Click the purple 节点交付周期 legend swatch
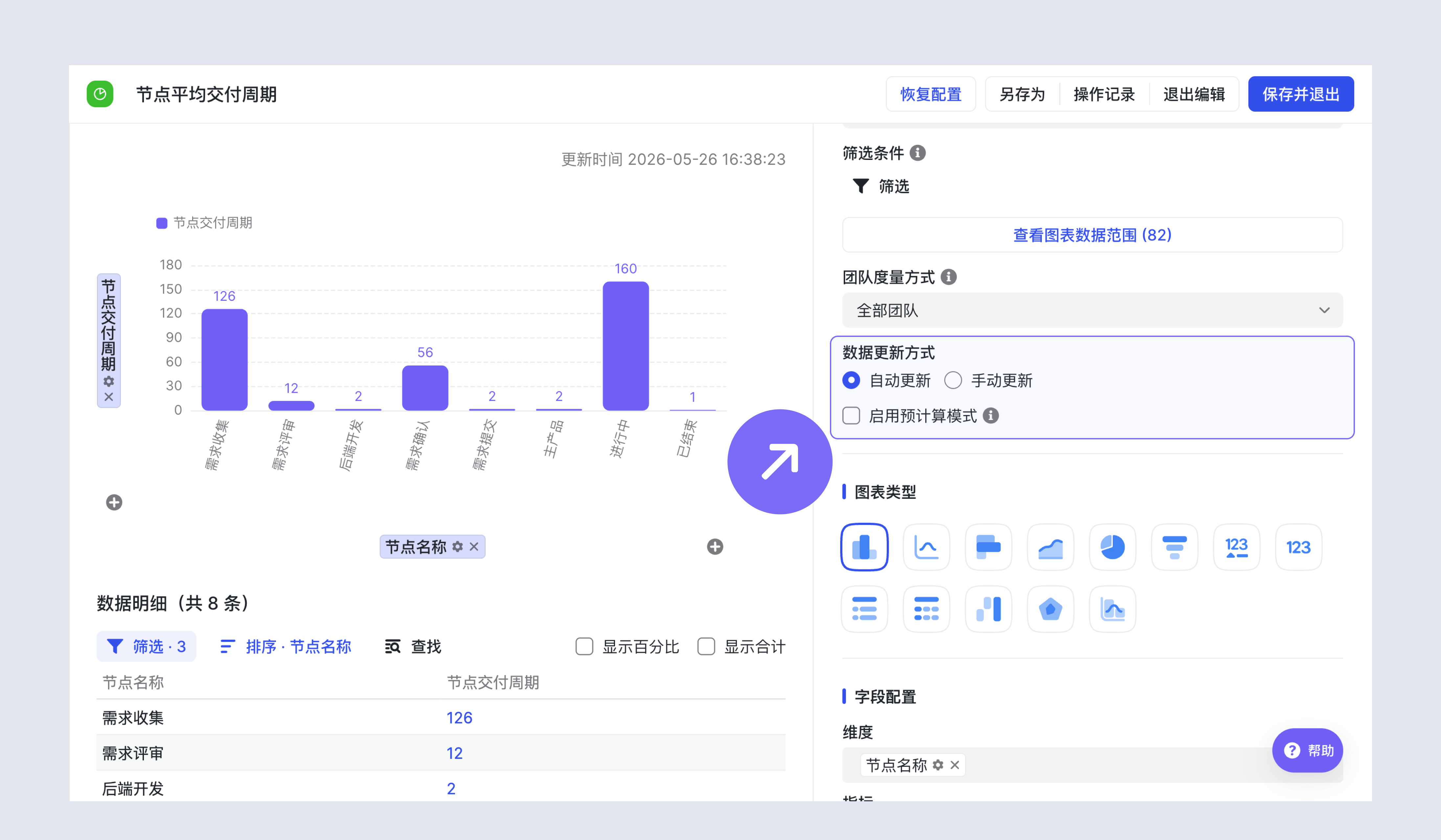 162,223
